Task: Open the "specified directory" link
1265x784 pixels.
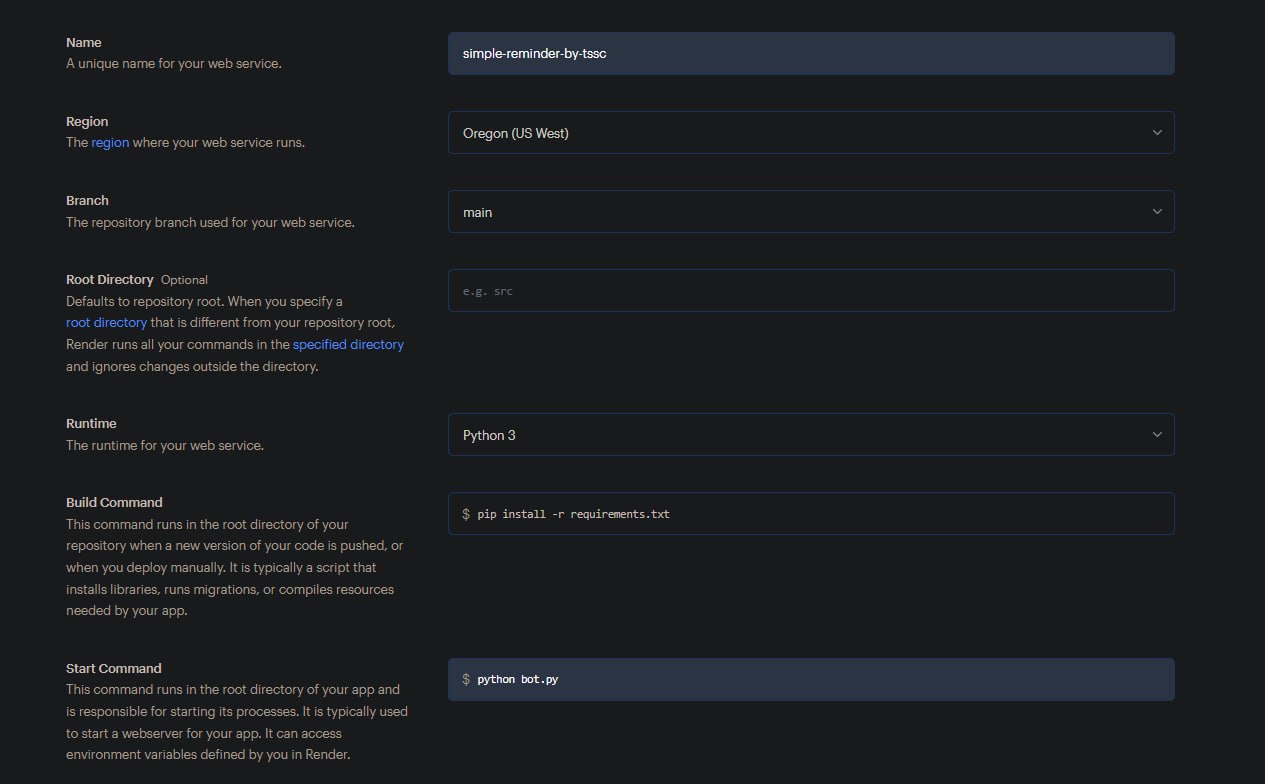Action: (x=348, y=345)
